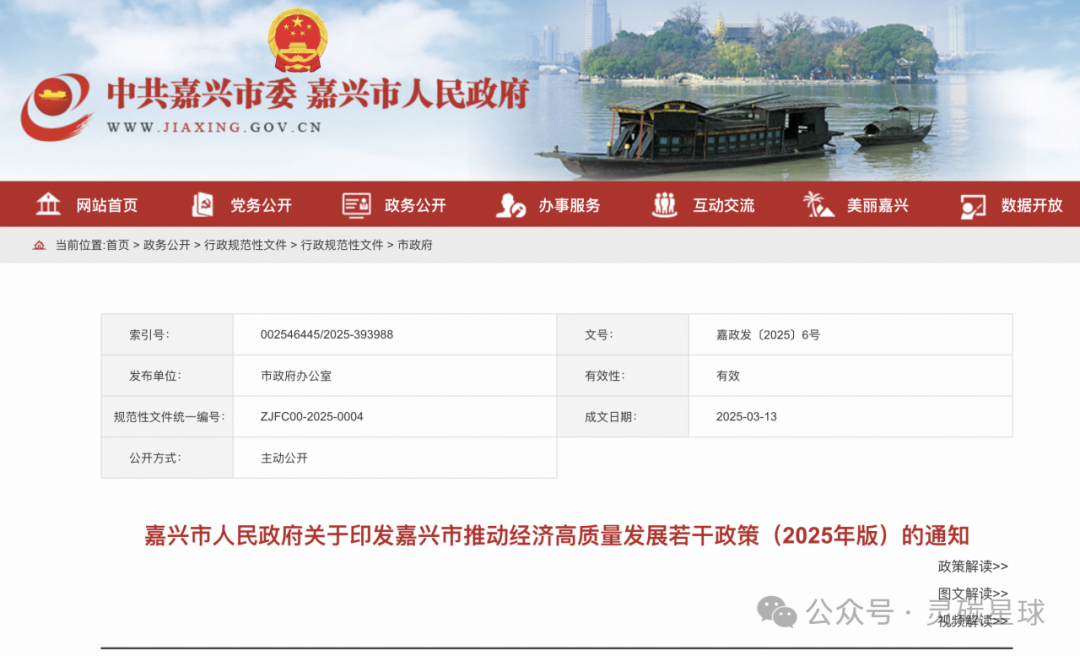Click the national emblem at the top
The height and width of the screenshot is (656, 1080).
pos(298,40)
